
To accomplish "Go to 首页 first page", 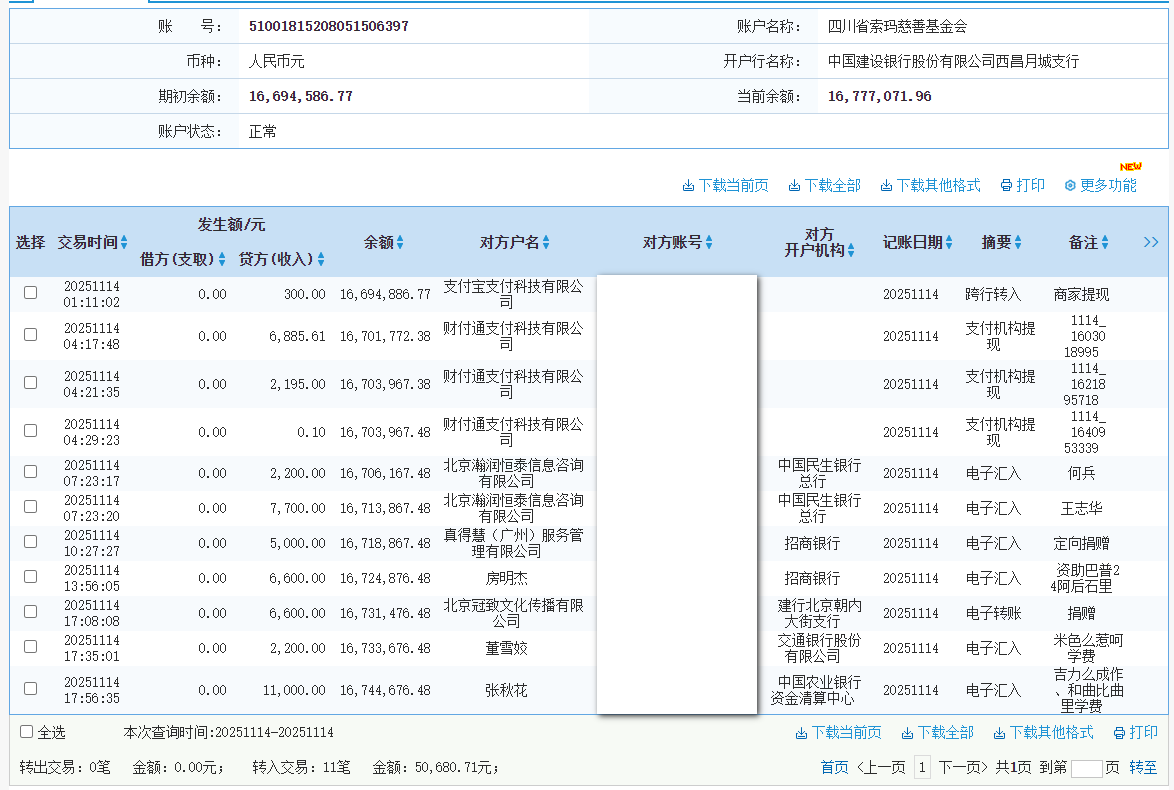I will [x=833, y=767].
